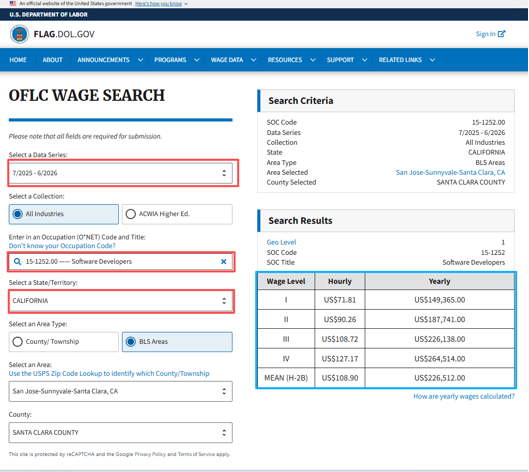
Task: Open the 'Don't know your Occupation Code?' link
Action: pos(62,246)
